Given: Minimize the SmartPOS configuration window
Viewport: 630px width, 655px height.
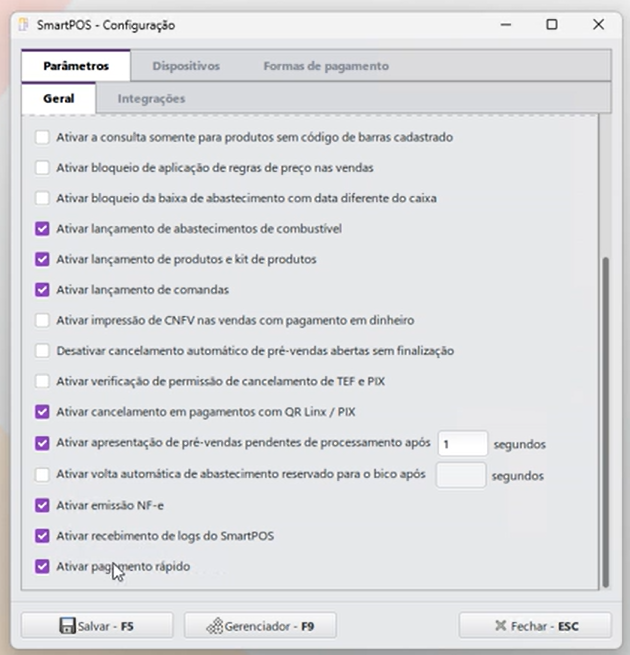Looking at the screenshot, I should (x=506, y=25).
